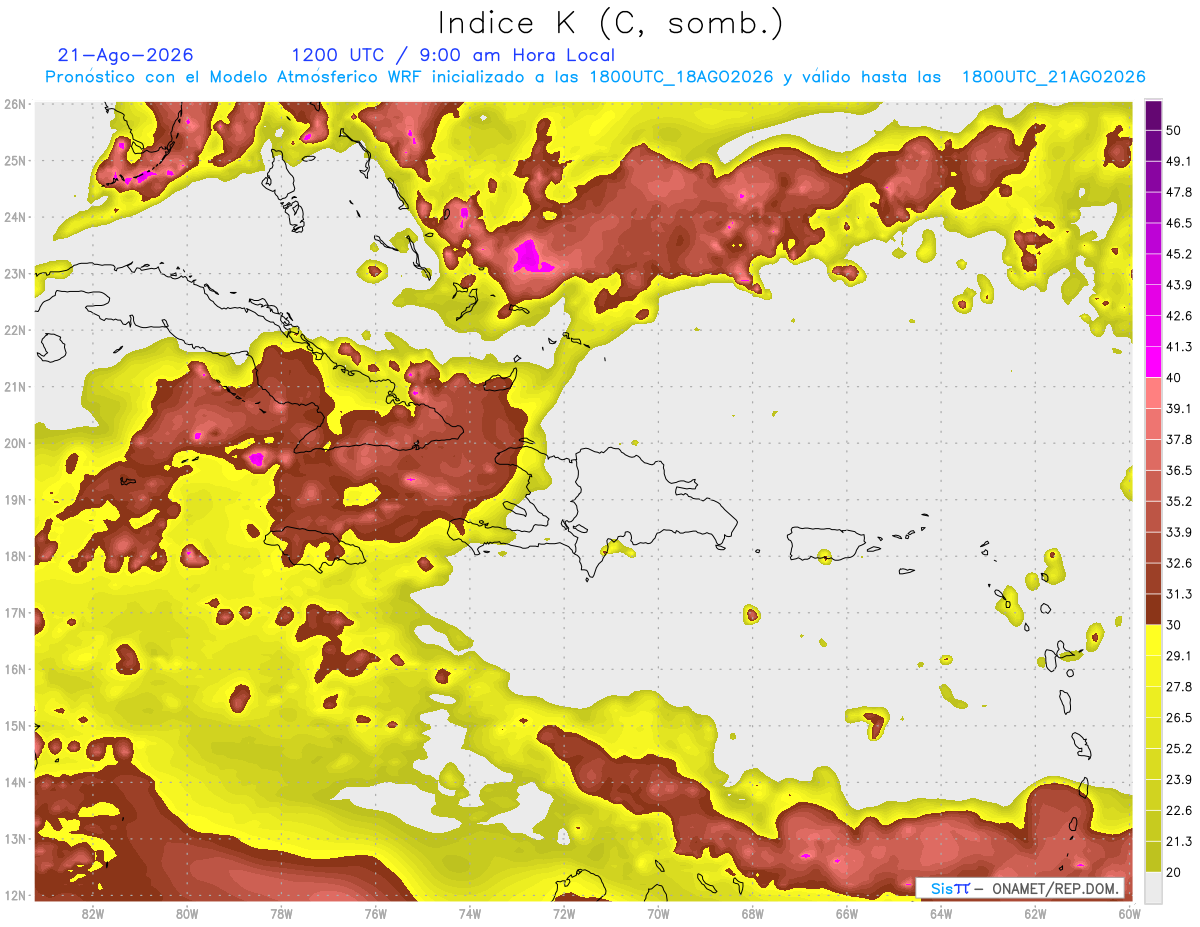This screenshot has width=1200, height=927.
Task: Pick the dark brown colorbar segment between 30 and 31.3
Action: [1153, 610]
